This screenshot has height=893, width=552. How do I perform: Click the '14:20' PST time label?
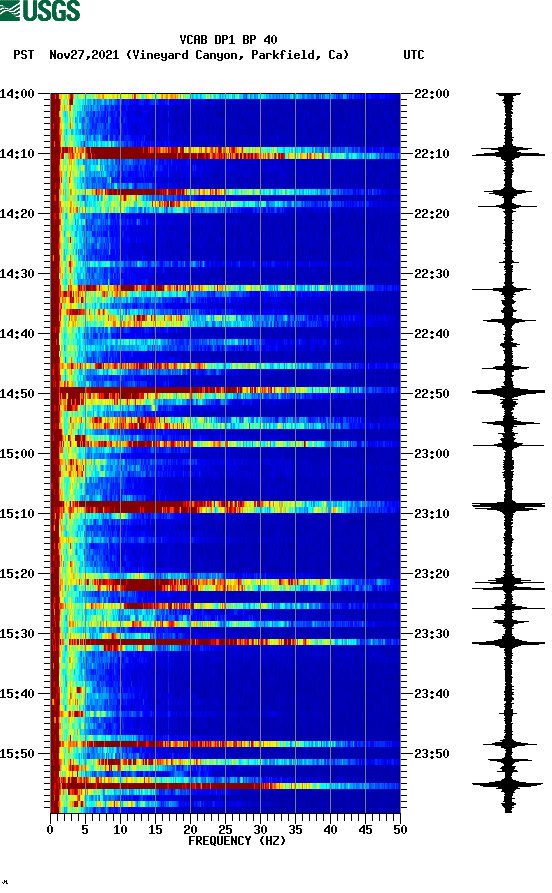pos(17,214)
